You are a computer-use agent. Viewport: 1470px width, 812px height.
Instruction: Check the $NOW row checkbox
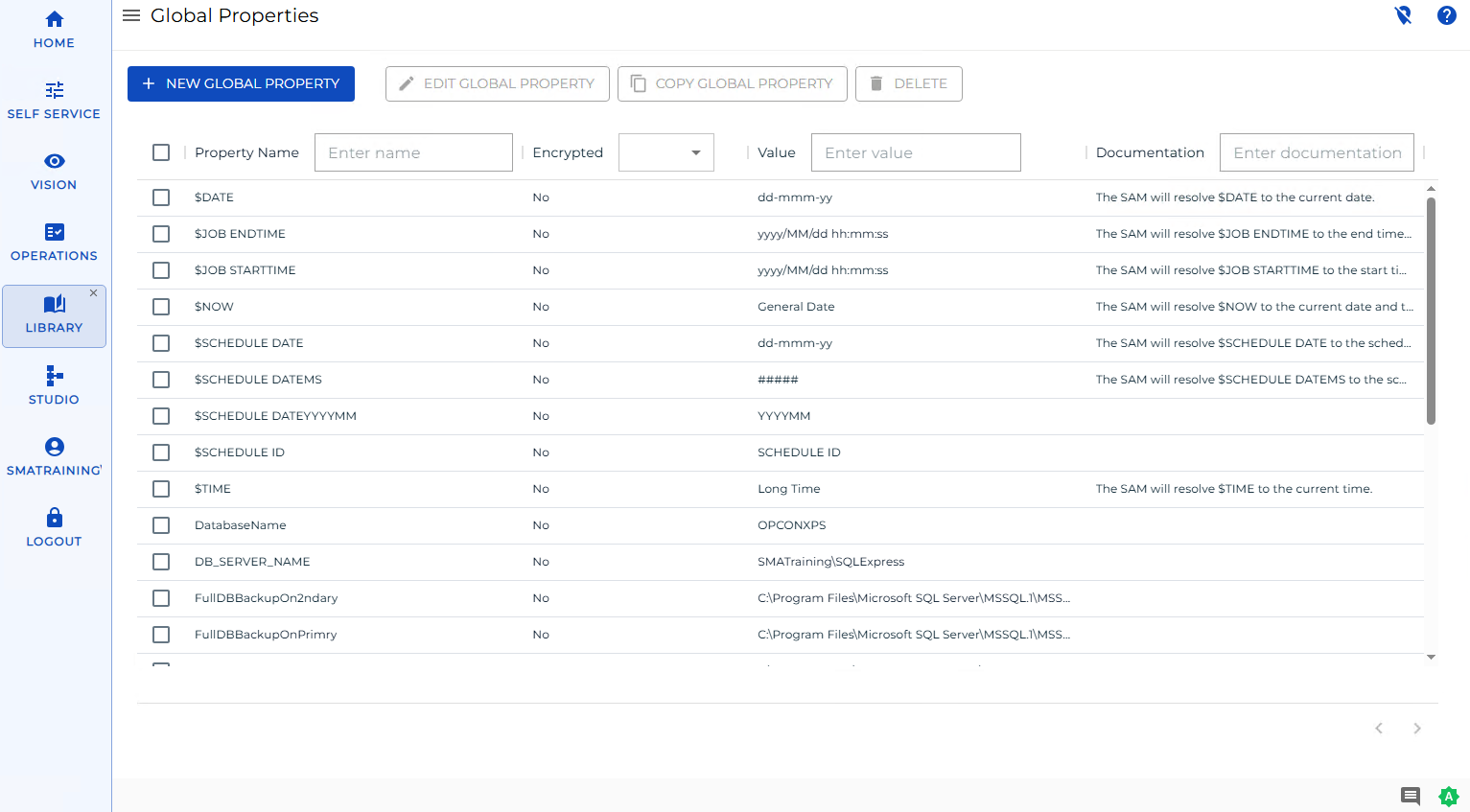(161, 307)
